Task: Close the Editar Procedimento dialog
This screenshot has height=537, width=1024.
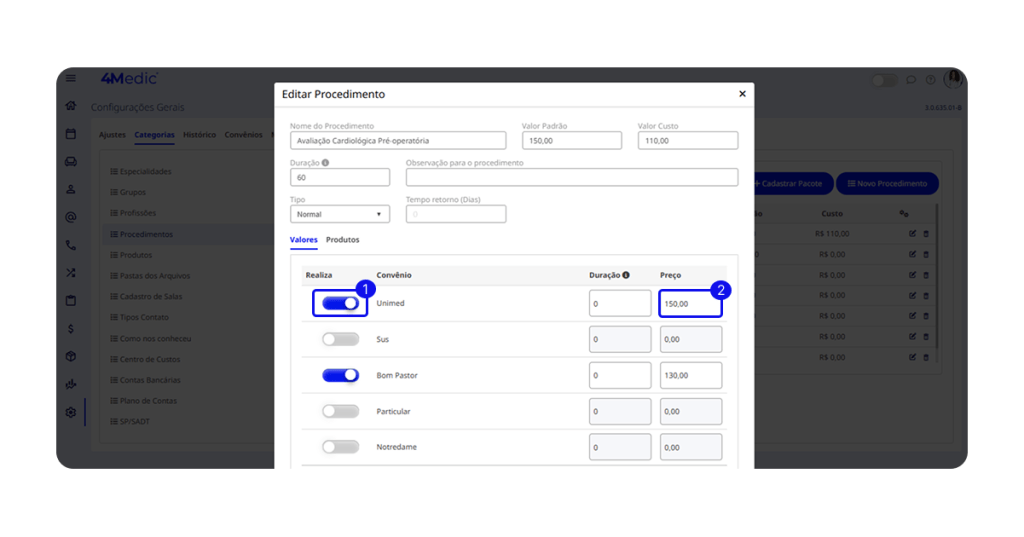Action: point(742,94)
